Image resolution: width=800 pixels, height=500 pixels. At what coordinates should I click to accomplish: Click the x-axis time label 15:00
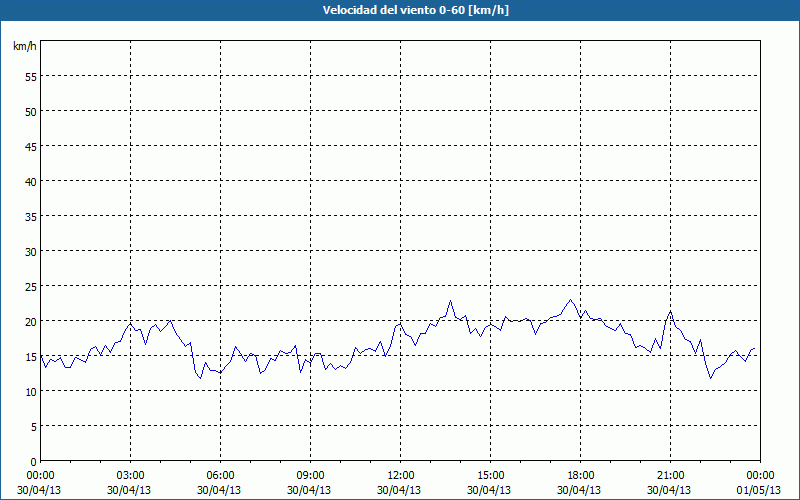click(x=490, y=476)
